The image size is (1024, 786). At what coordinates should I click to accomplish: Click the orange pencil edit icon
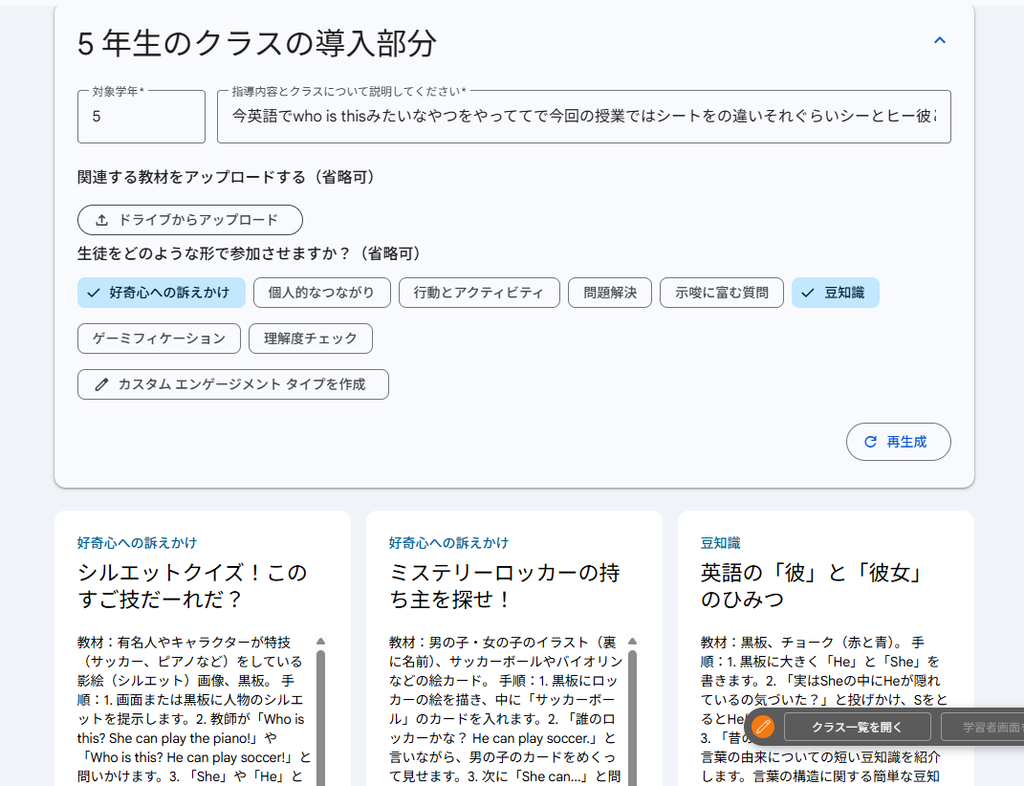[x=763, y=727]
